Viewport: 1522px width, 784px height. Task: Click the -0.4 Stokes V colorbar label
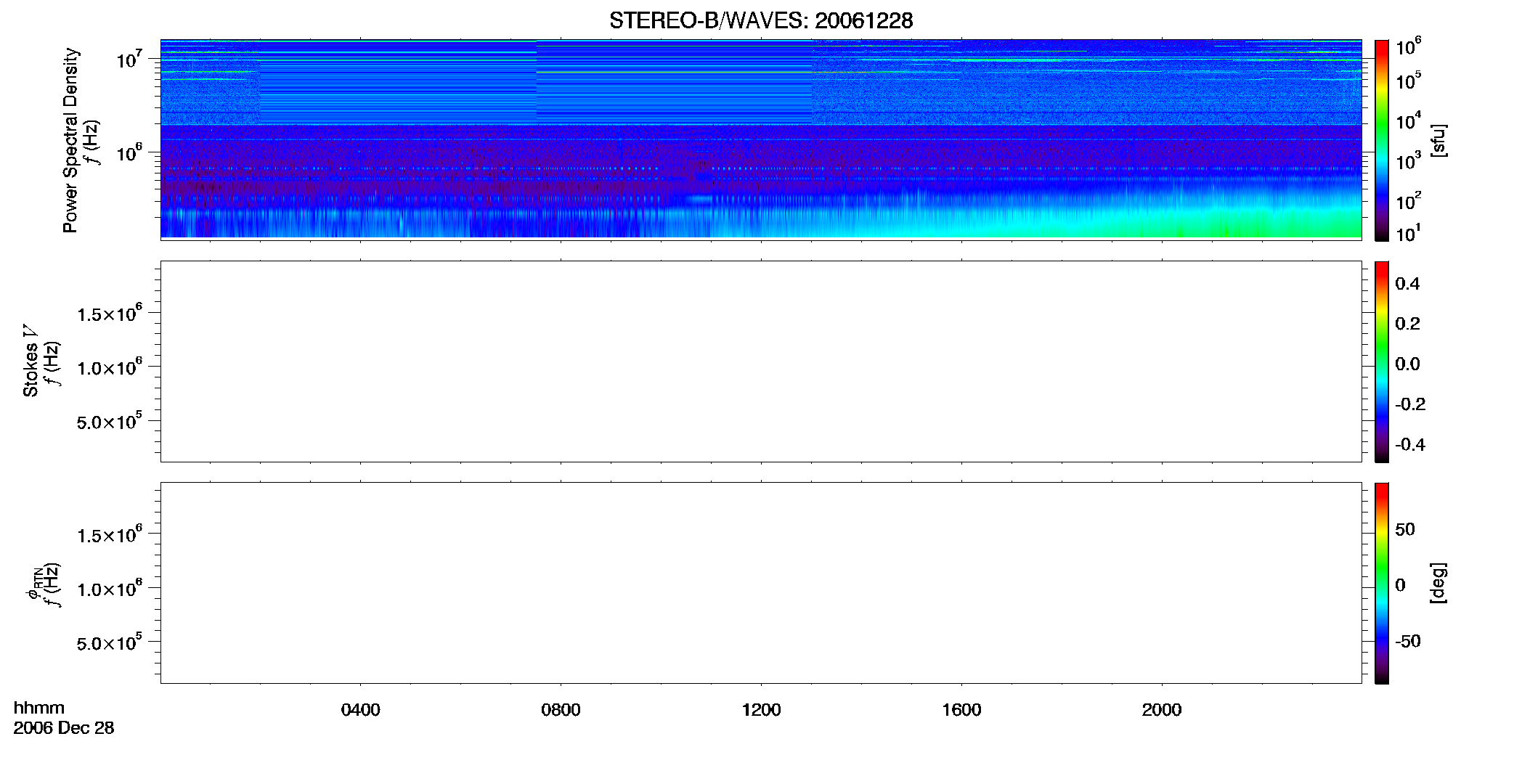(1409, 444)
